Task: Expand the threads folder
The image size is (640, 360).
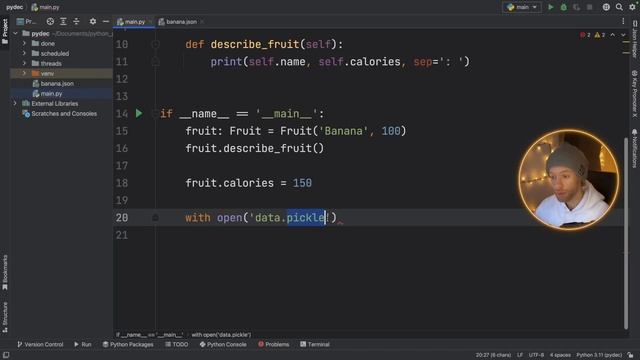Action: click(24, 63)
